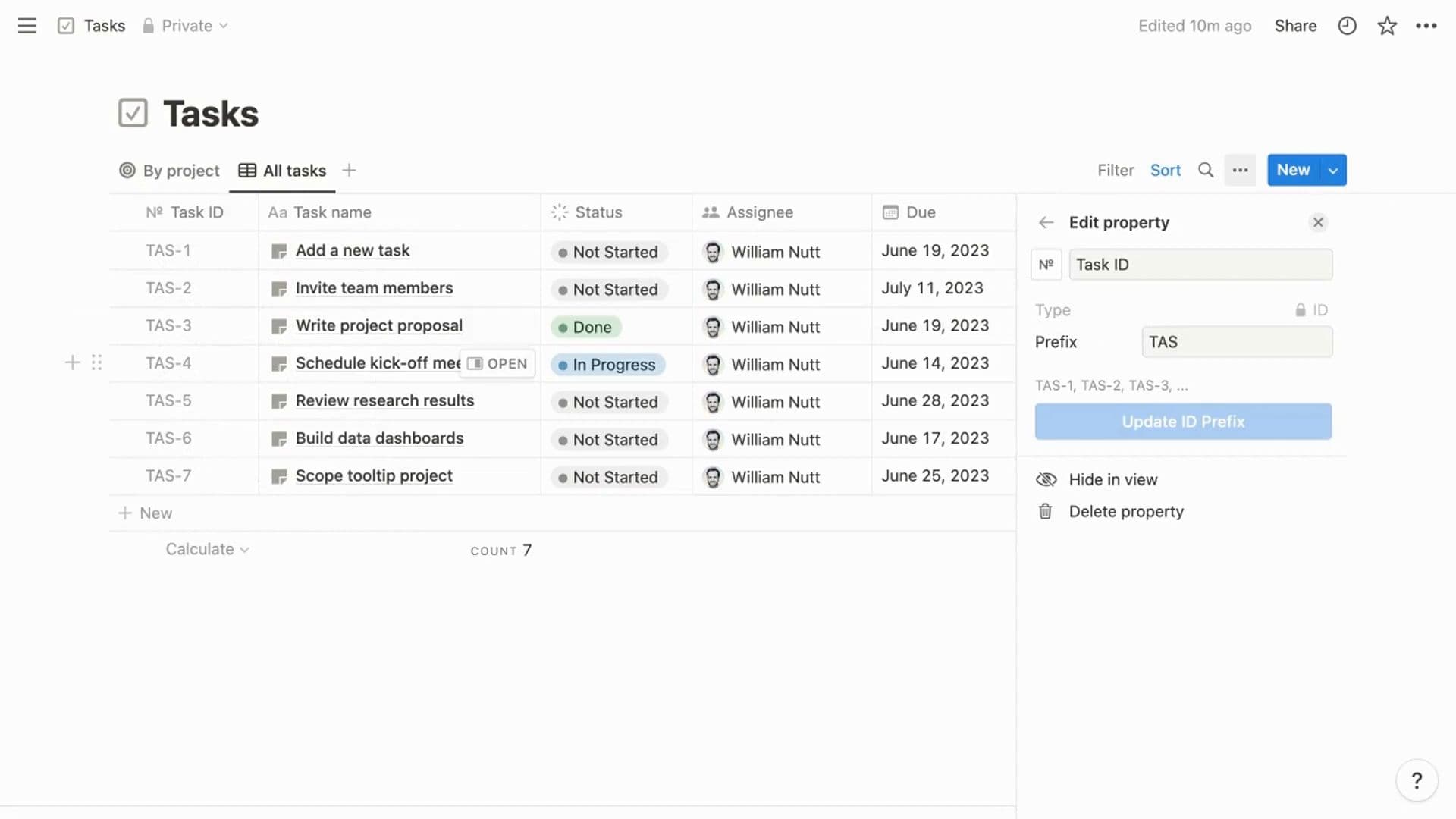Viewport: 1456px width, 819px height.
Task: Grab the drag handle beside TAS-4
Action: pos(96,362)
